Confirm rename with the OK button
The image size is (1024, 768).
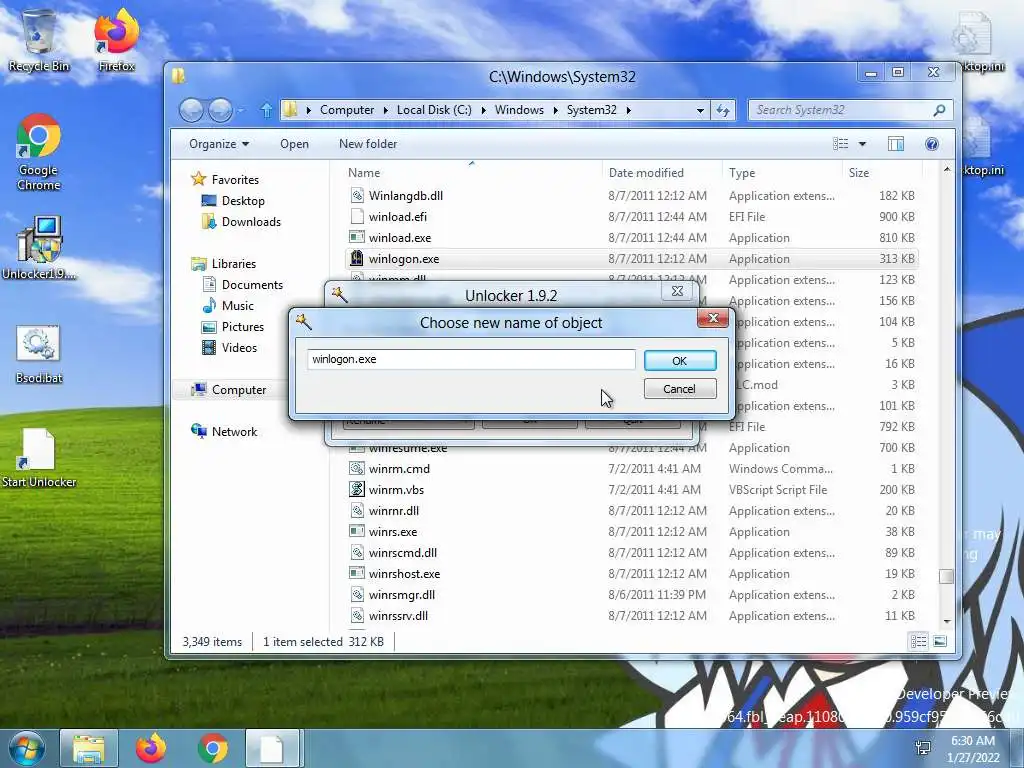pos(680,360)
